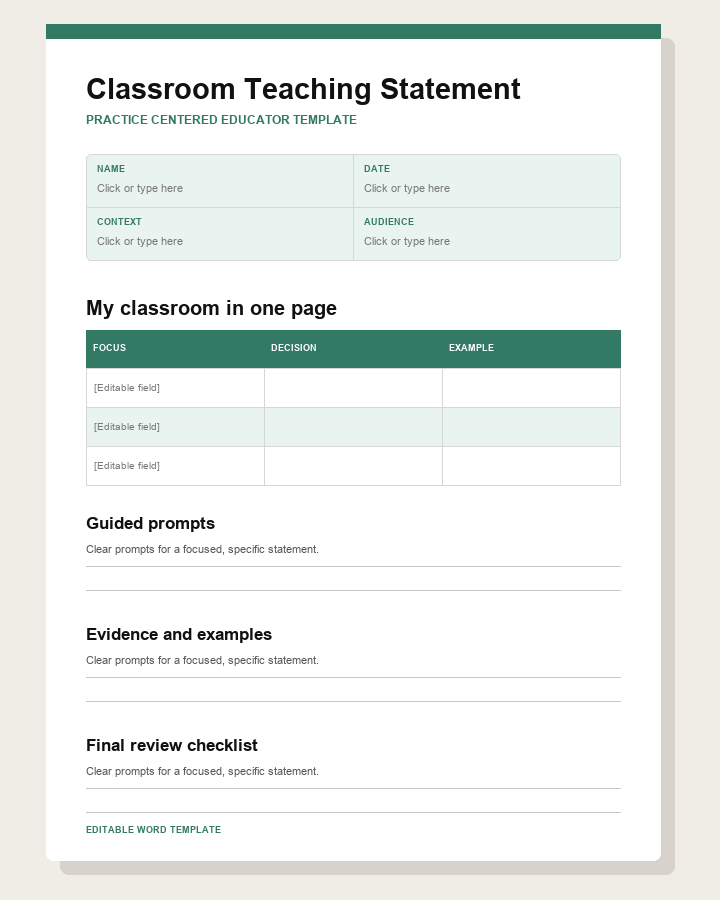Click the first row's Decision cell
720x900 pixels.
pyautogui.click(x=353, y=388)
